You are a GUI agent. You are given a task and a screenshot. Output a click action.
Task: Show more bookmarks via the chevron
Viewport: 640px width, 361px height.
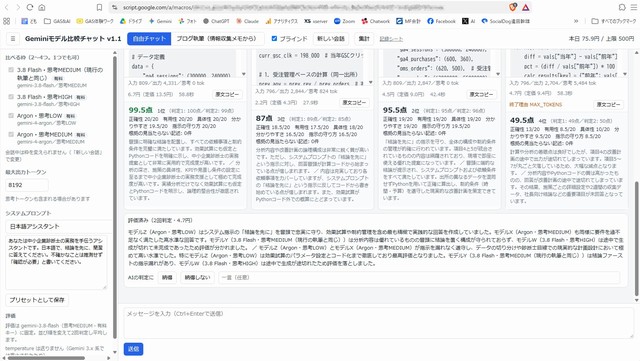576,21
